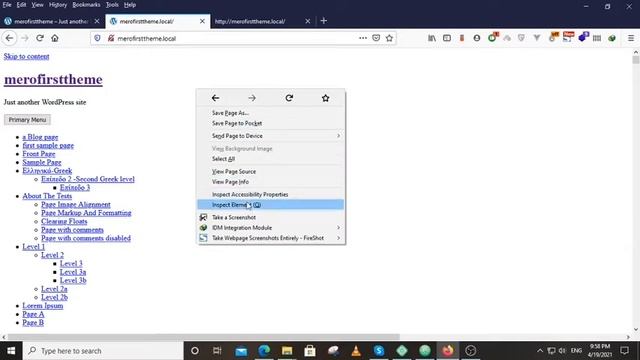This screenshot has width=640, height=360.
Task: Open the Page Markup And Formatting link
Action: 86,213
